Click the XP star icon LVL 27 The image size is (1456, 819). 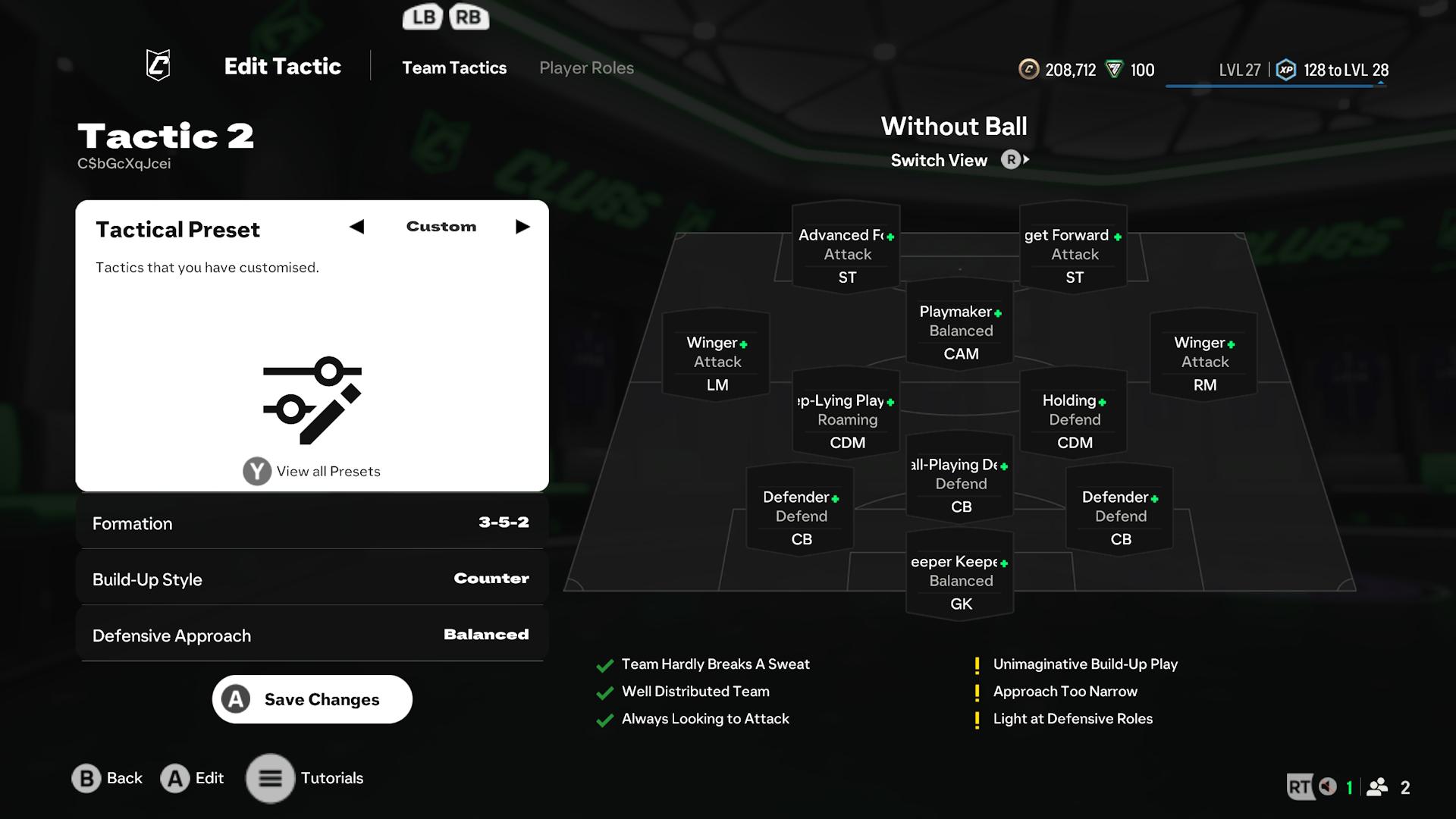1284,69
